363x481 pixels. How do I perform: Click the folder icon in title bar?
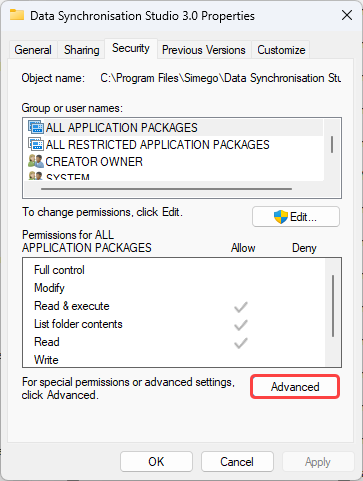17,15
